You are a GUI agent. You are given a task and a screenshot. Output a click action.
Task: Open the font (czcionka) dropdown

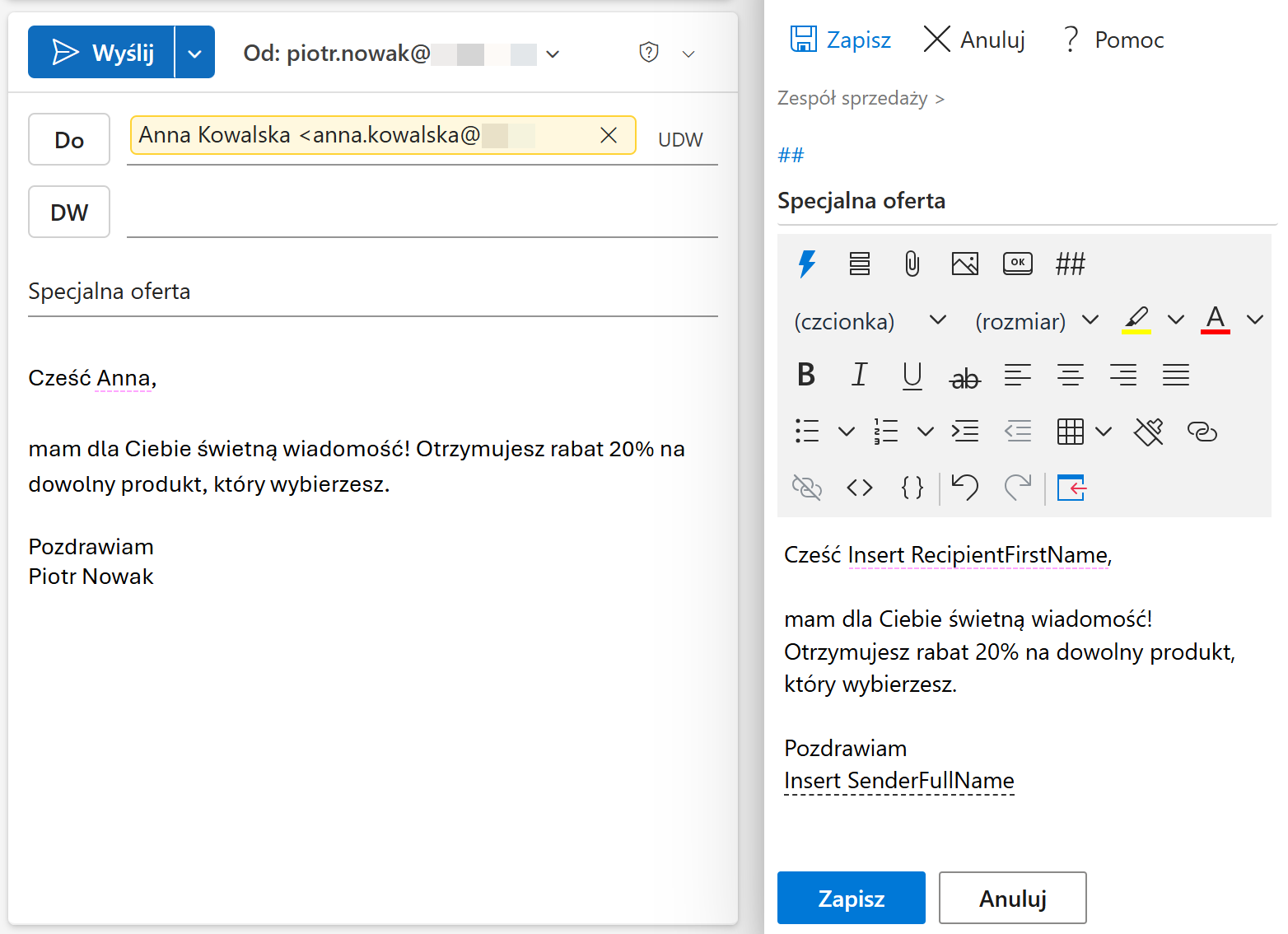coord(869,320)
